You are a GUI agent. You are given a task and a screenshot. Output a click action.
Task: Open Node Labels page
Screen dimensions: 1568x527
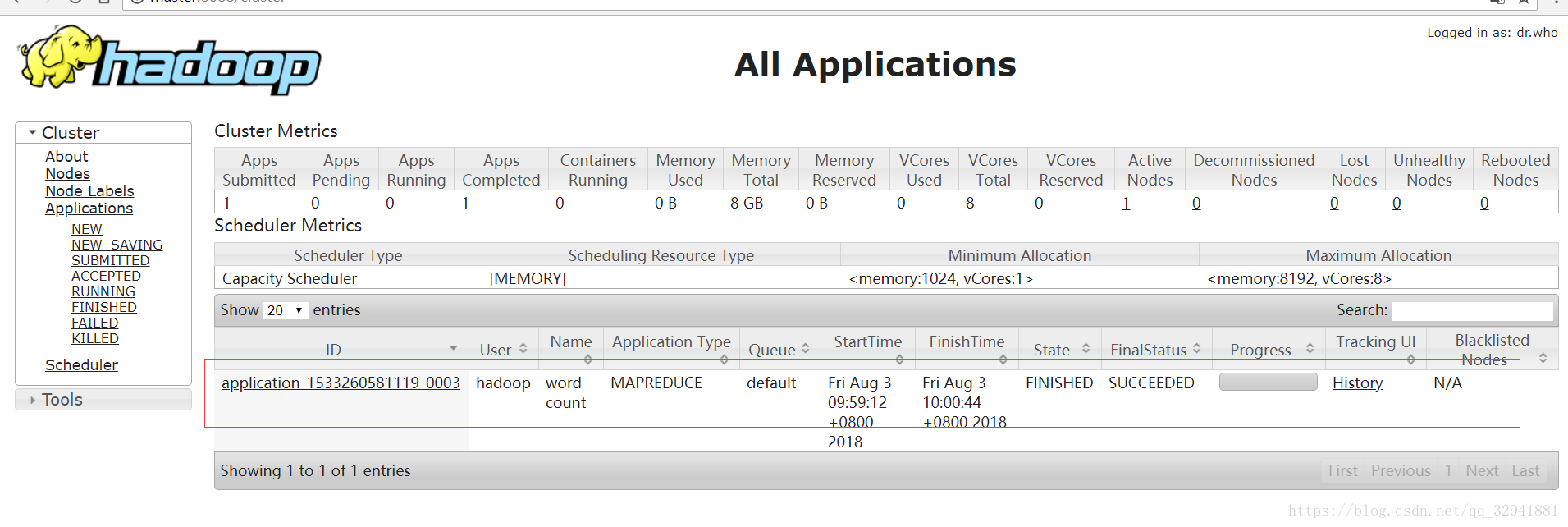89,190
